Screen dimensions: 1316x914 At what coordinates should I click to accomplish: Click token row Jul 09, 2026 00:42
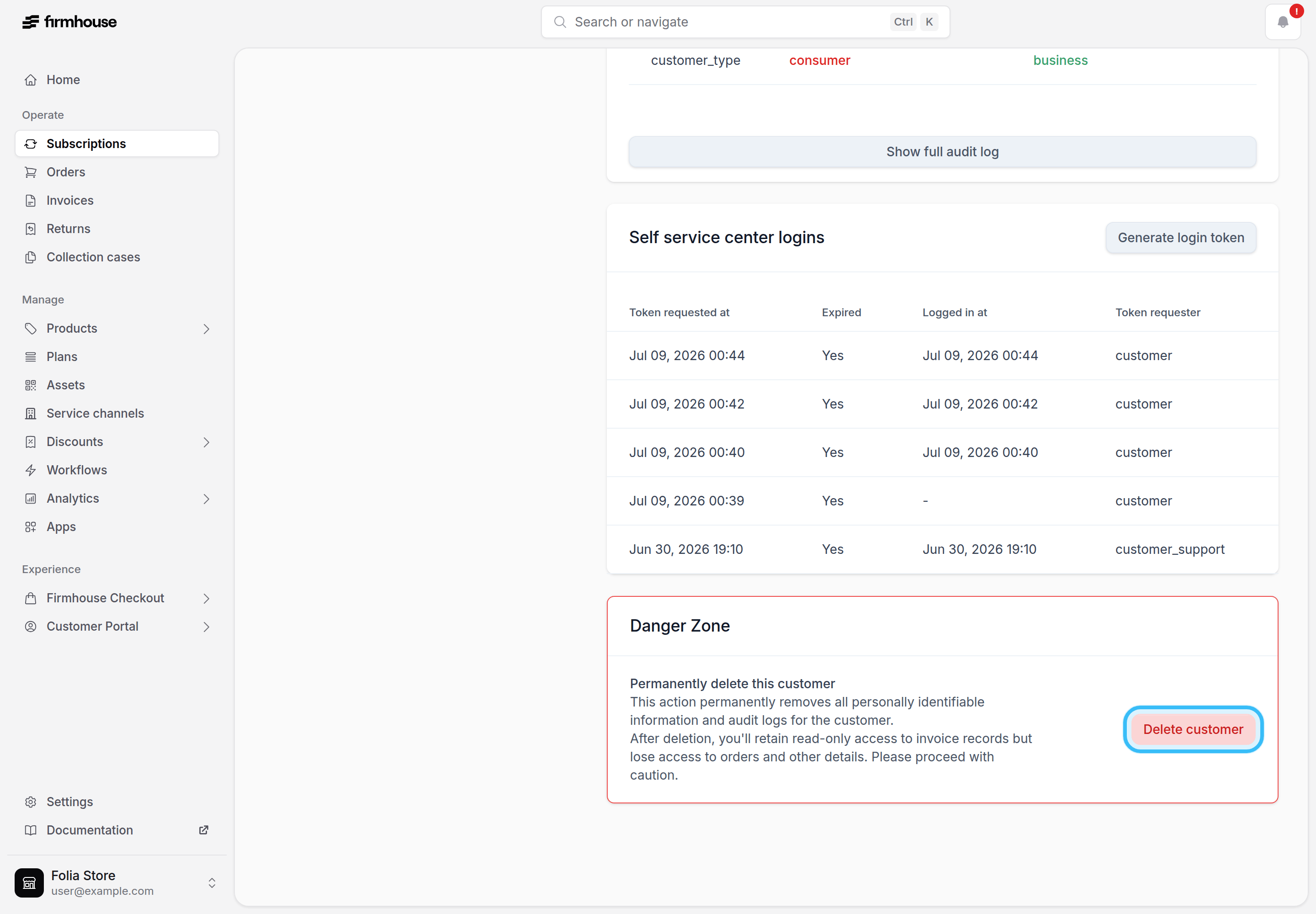click(x=942, y=404)
